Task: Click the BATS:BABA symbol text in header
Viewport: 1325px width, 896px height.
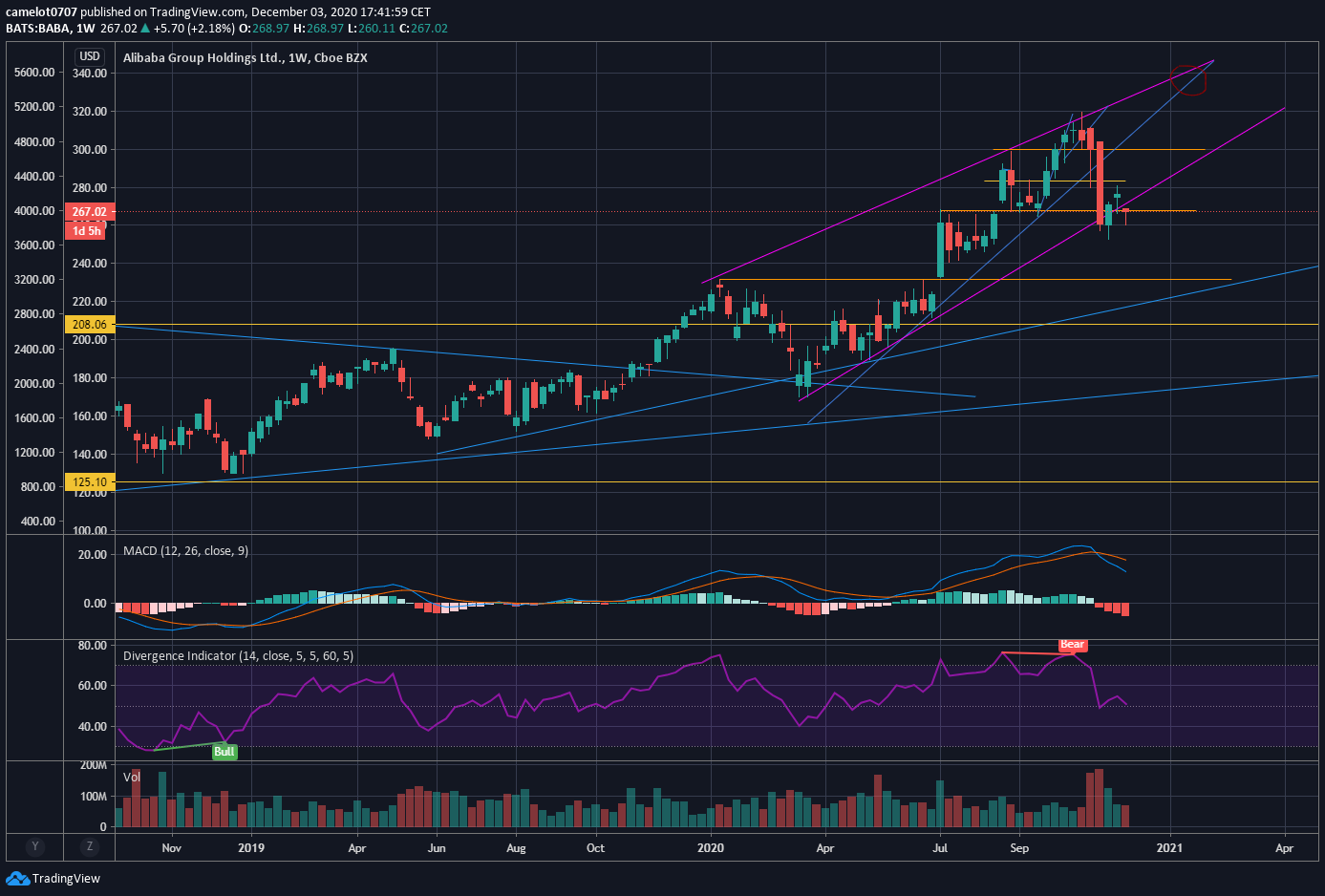Action: tap(38, 29)
